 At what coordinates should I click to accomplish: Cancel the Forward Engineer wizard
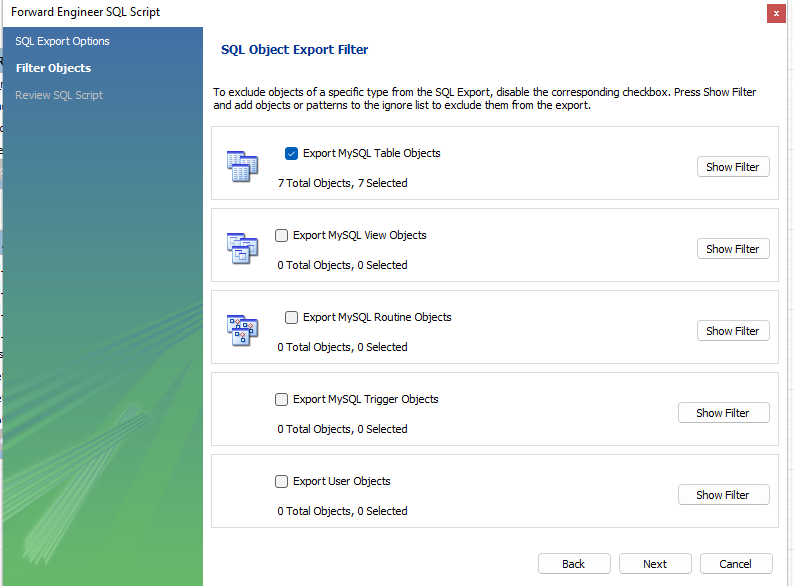click(x=736, y=564)
